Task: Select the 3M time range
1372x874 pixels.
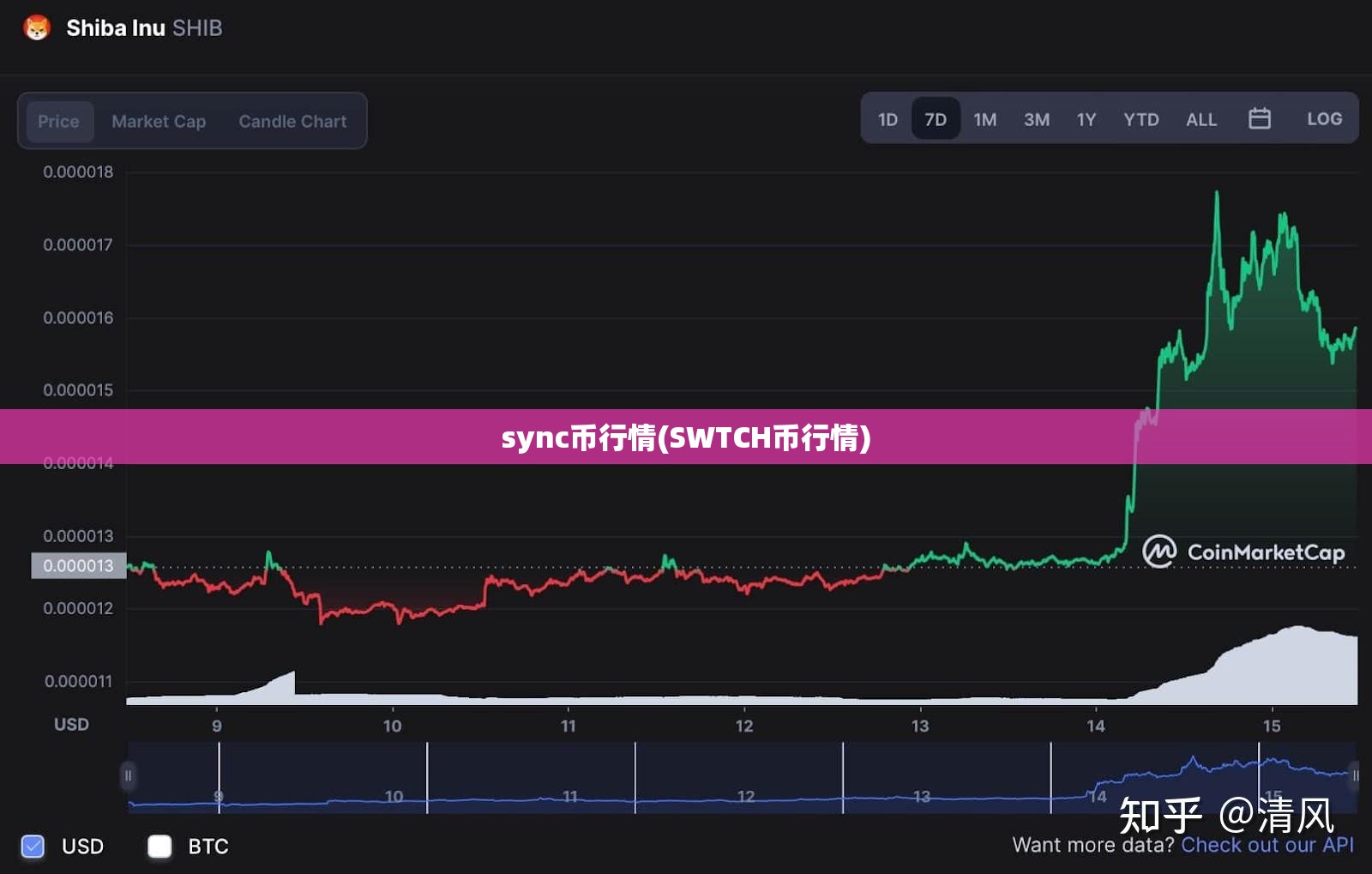Action: [1036, 119]
